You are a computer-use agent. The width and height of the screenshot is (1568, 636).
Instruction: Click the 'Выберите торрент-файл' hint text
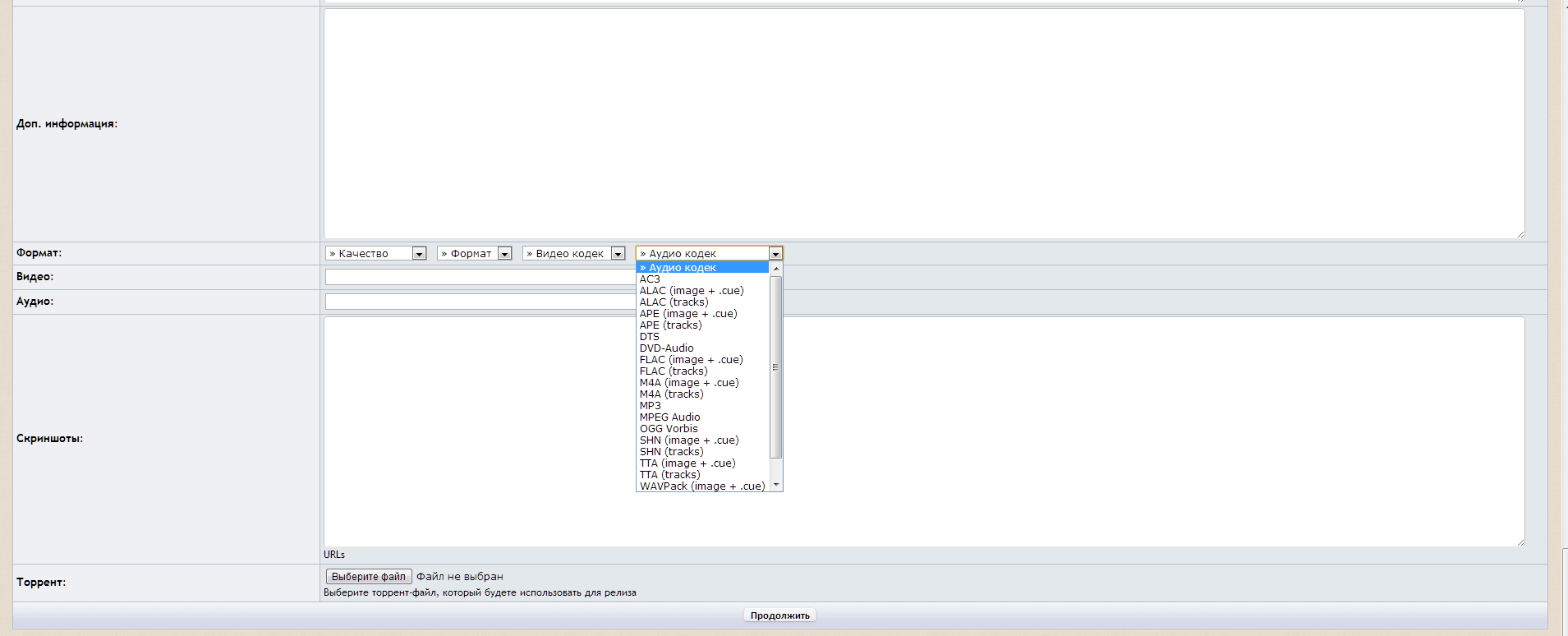(480, 592)
